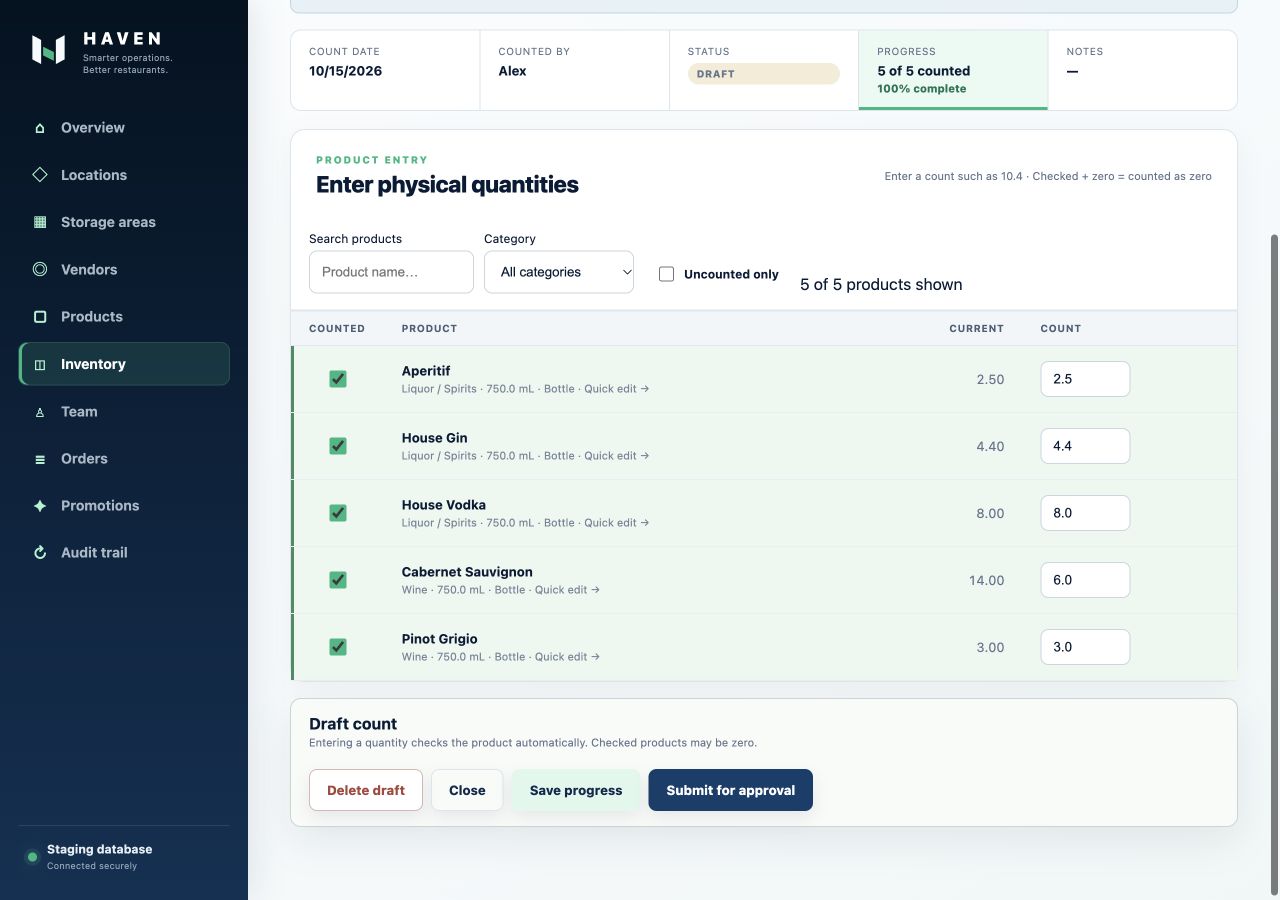
Task: Open Overview in the sidebar
Action: pyautogui.click(x=124, y=128)
